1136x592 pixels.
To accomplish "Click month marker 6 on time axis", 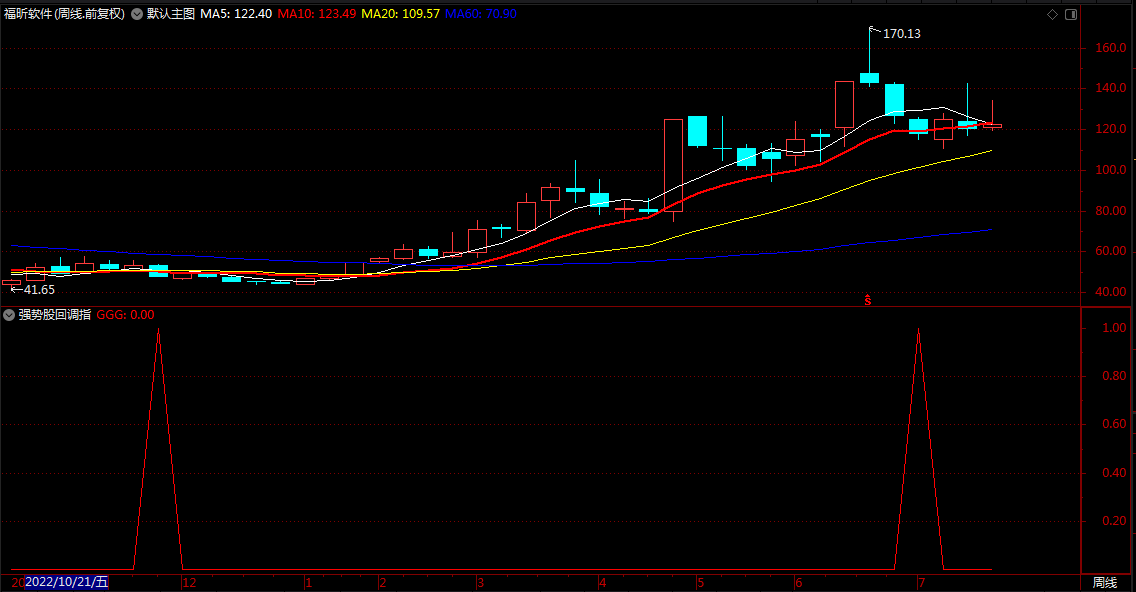I will (x=798, y=583).
